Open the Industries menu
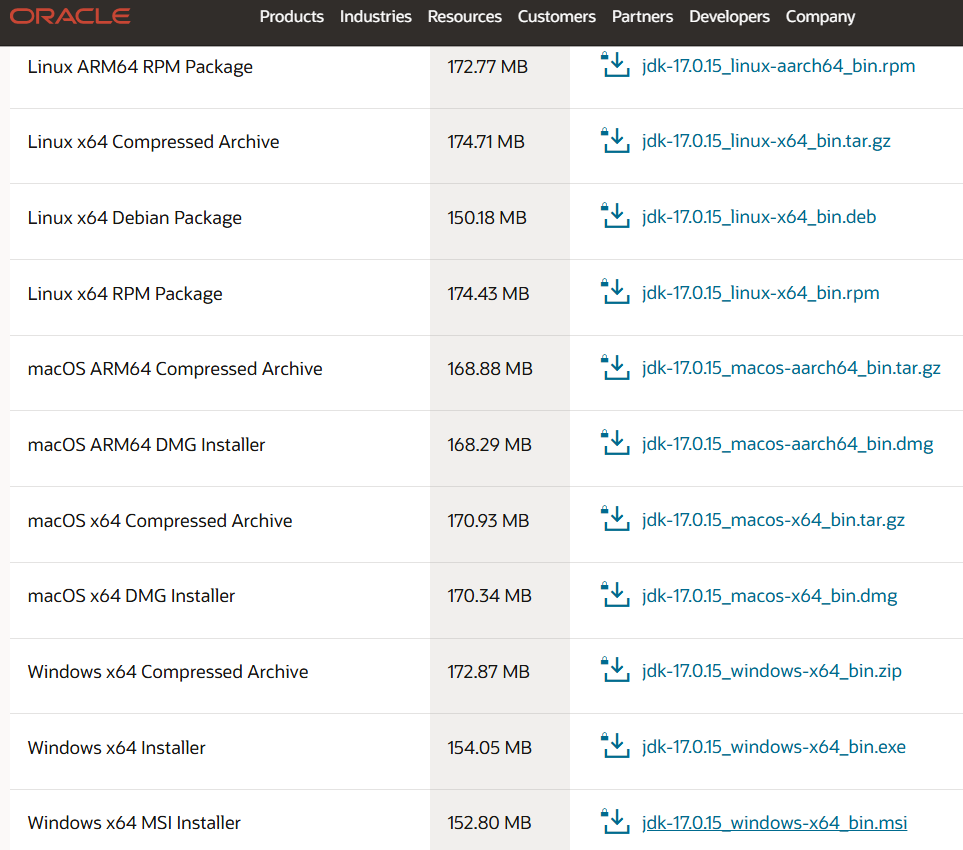The height and width of the screenshot is (850, 963). (x=376, y=17)
